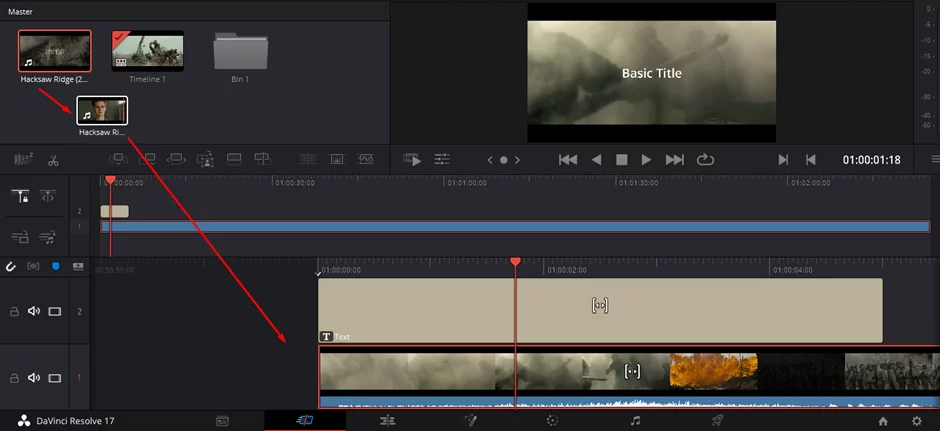This screenshot has height=431, width=940.
Task: Click the playhead handle in the upper timeline ruler
Action: 110,180
